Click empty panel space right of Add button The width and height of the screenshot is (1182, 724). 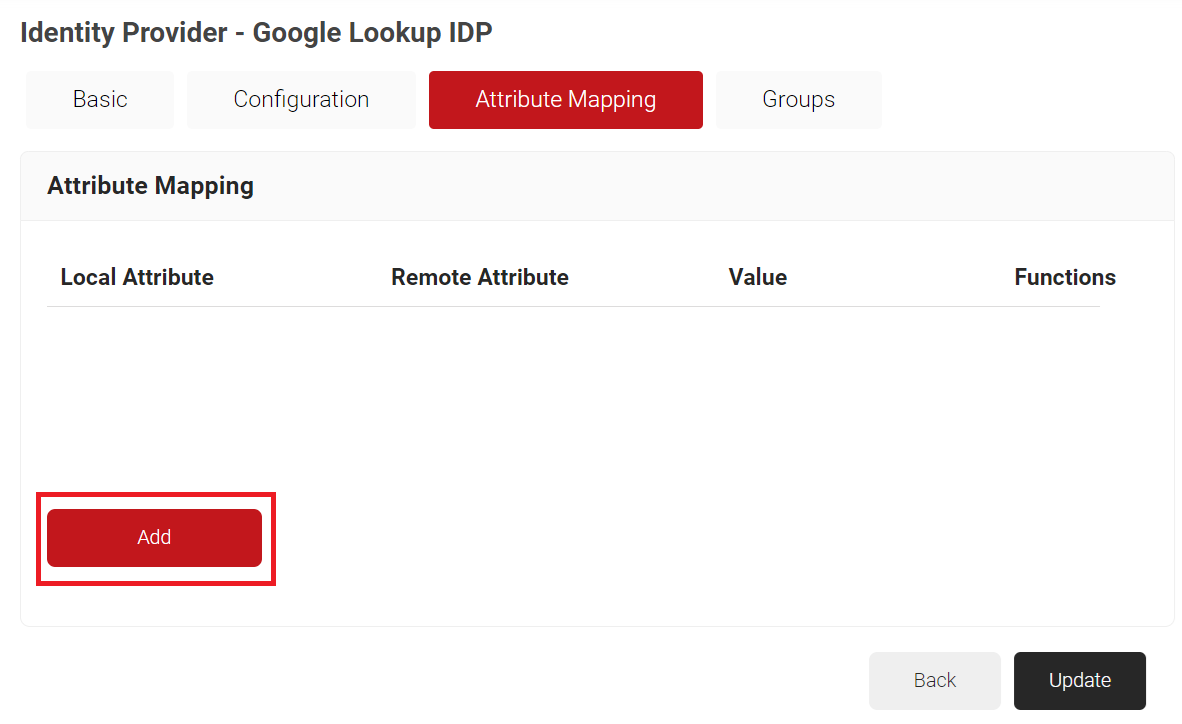click(700, 538)
